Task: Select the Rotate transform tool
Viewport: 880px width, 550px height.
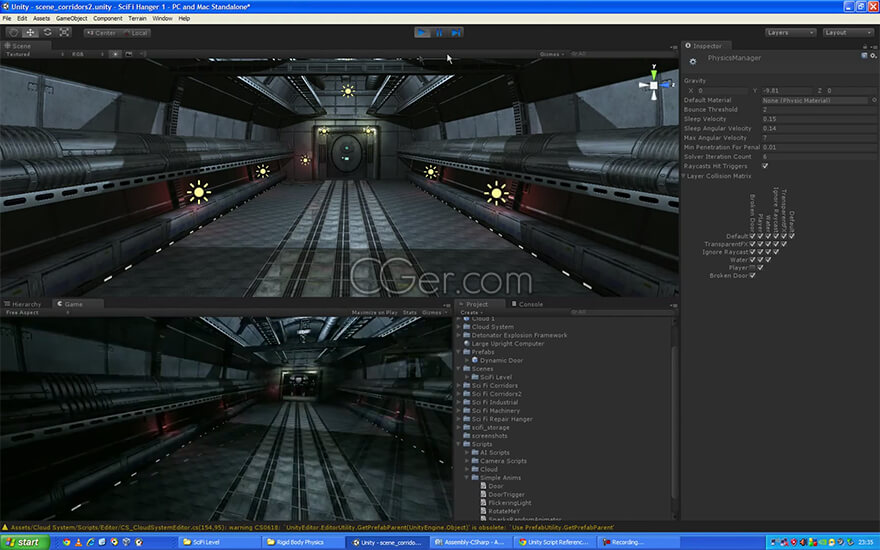Action: (x=48, y=33)
